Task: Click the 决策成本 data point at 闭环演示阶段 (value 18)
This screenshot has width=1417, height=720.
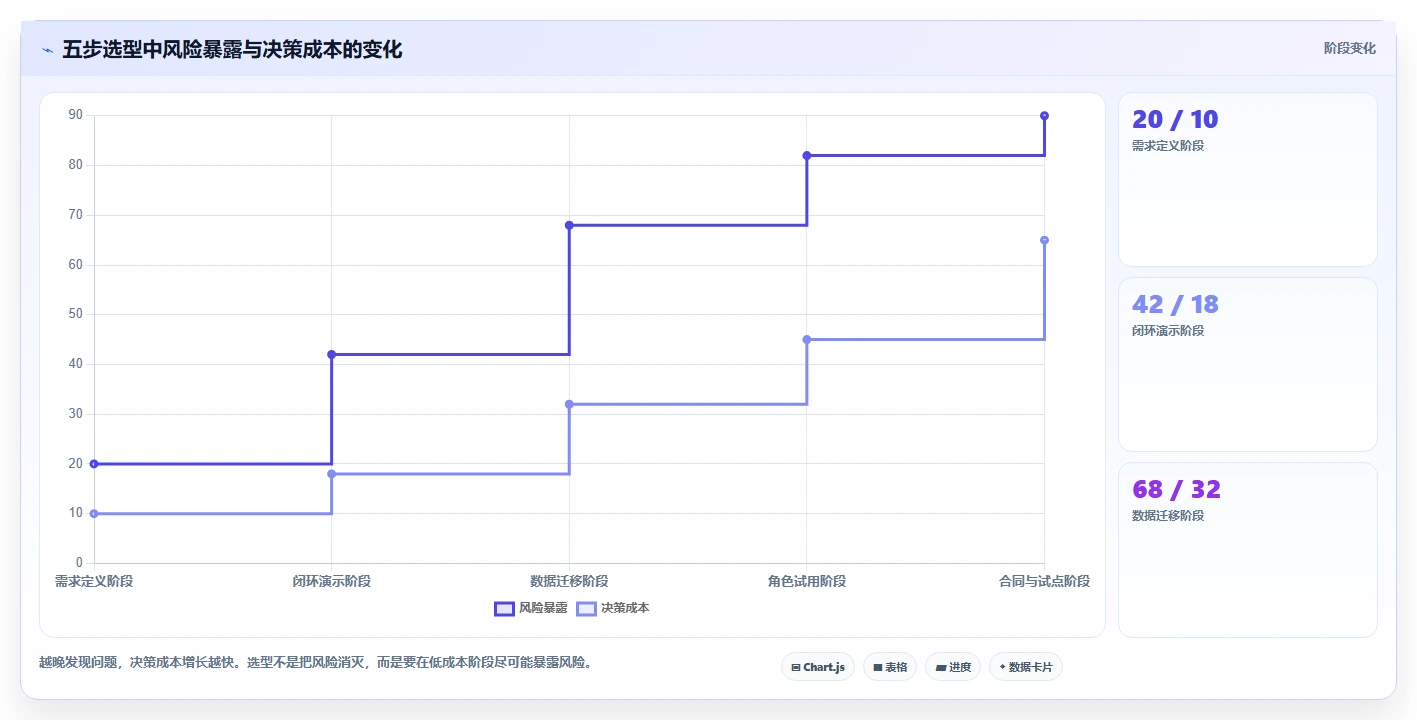Action: click(332, 474)
